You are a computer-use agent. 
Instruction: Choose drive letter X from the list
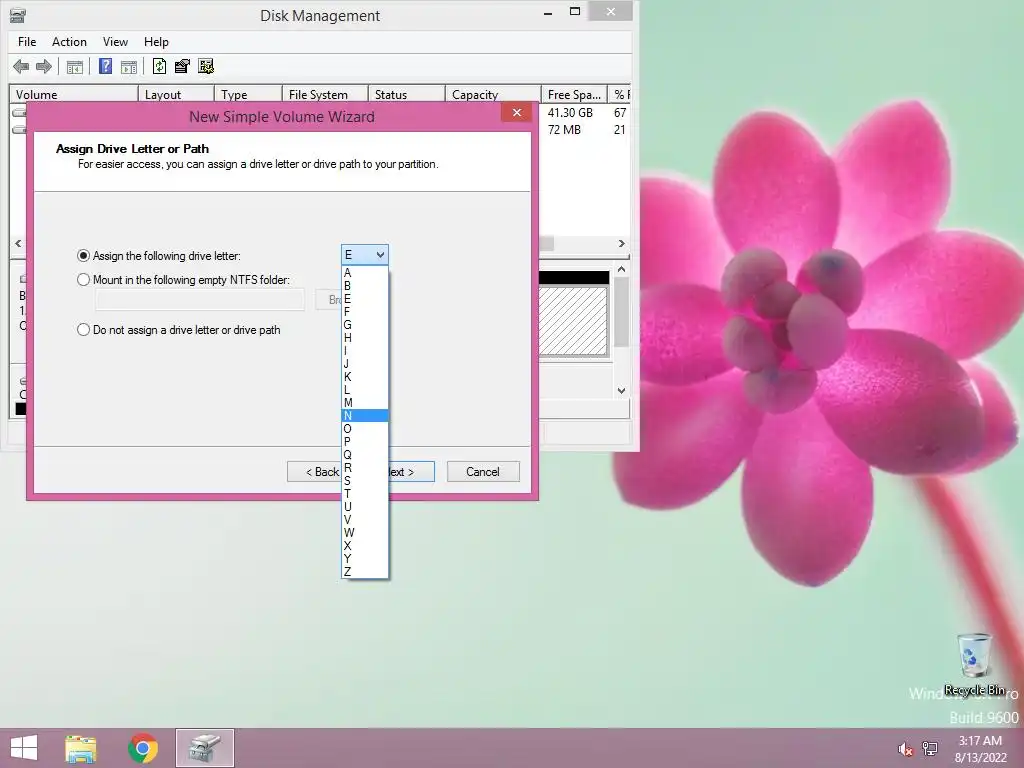(x=364, y=545)
